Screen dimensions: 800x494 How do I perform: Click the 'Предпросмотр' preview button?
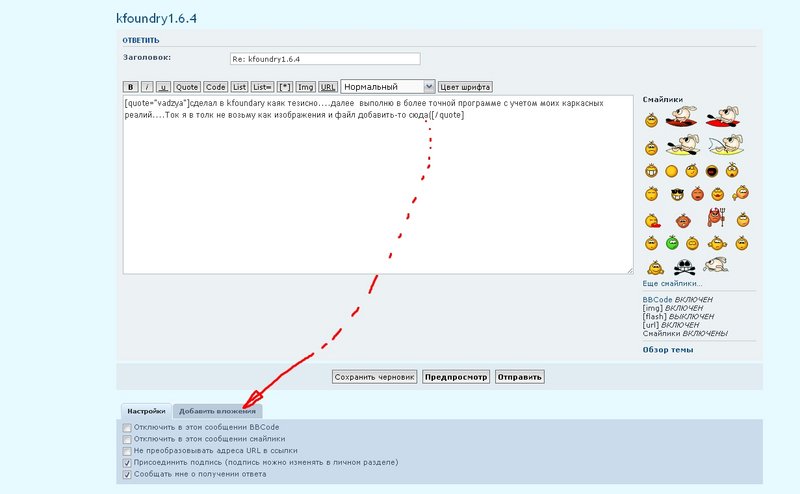456,377
